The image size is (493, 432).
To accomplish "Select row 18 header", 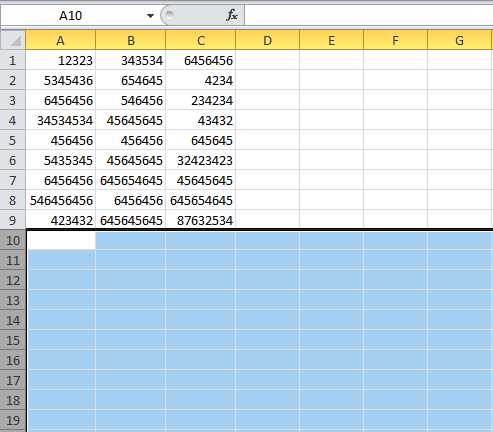I will coord(13,400).
